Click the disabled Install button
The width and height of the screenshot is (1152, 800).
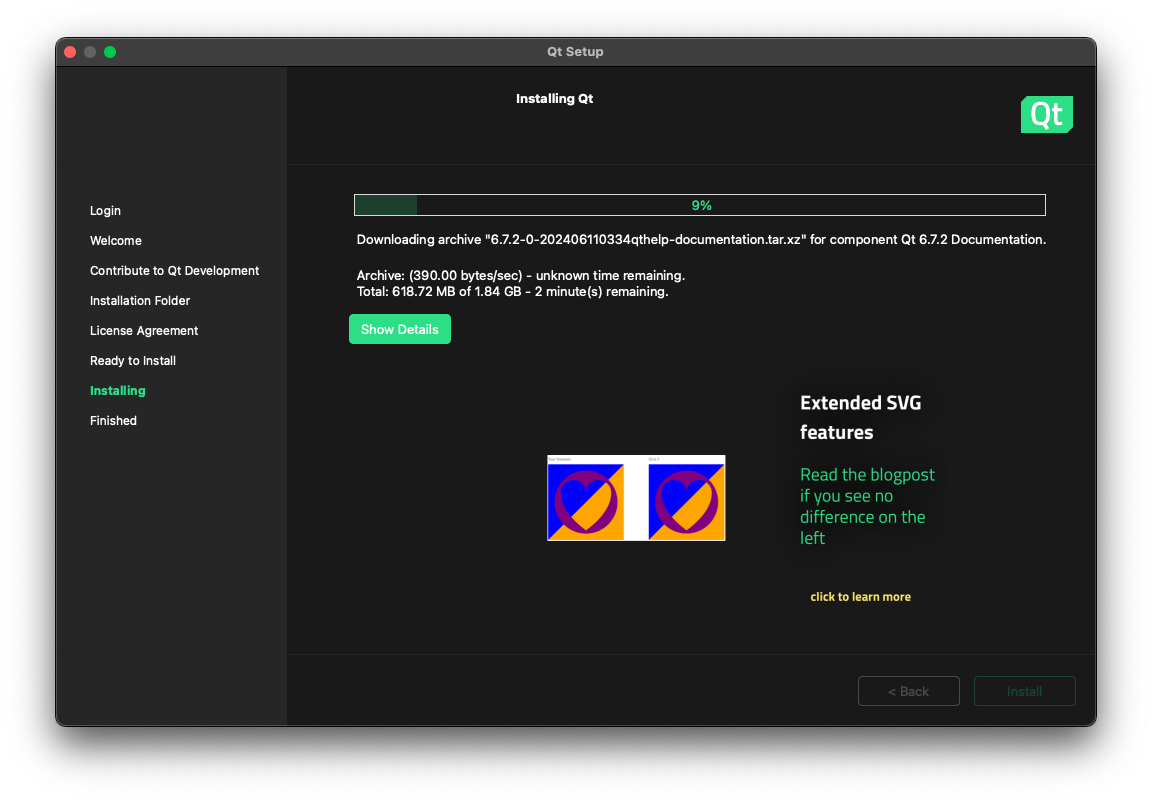(1024, 691)
